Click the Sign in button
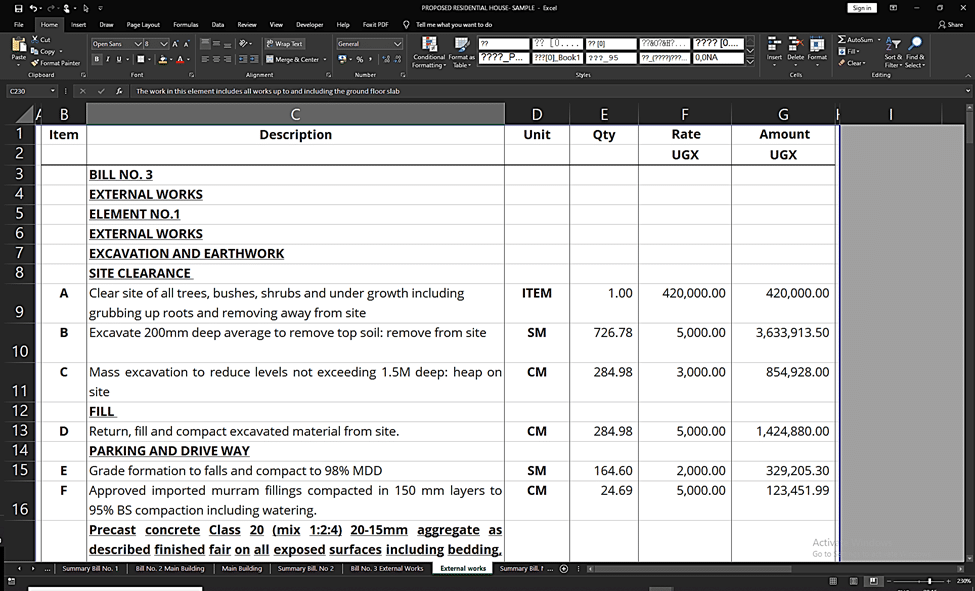 click(x=862, y=8)
